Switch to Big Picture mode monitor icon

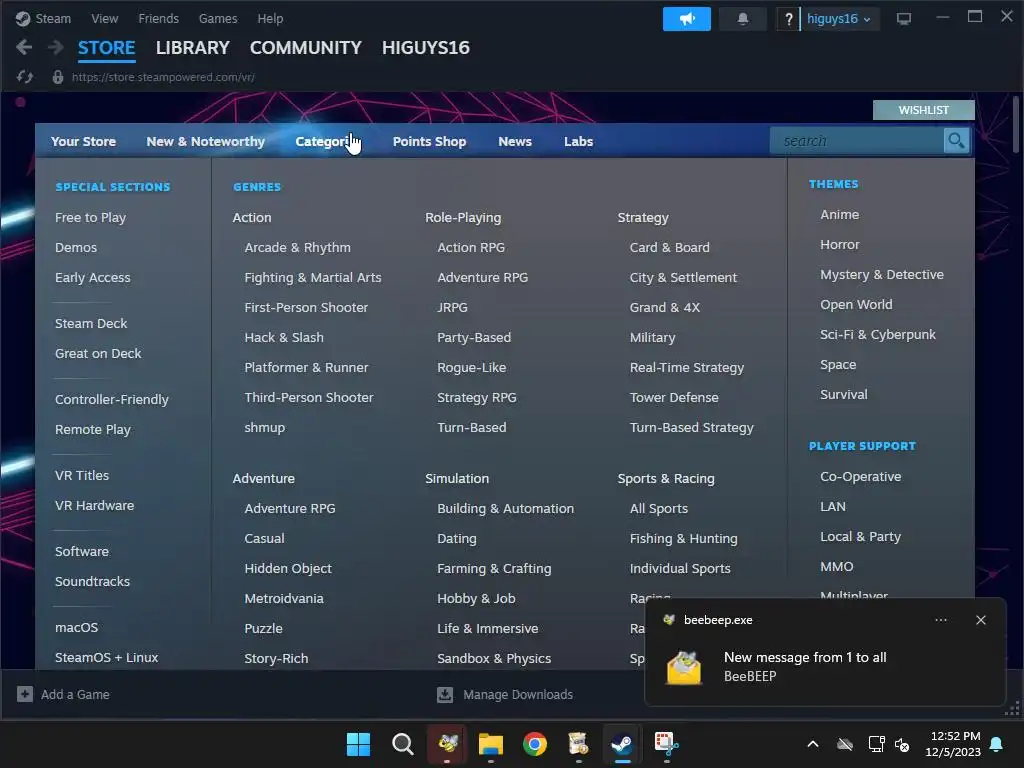tap(904, 19)
